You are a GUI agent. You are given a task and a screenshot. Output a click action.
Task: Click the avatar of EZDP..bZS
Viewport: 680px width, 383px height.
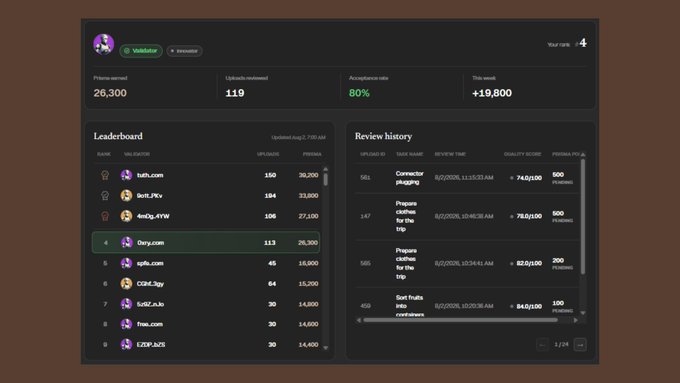coord(126,344)
